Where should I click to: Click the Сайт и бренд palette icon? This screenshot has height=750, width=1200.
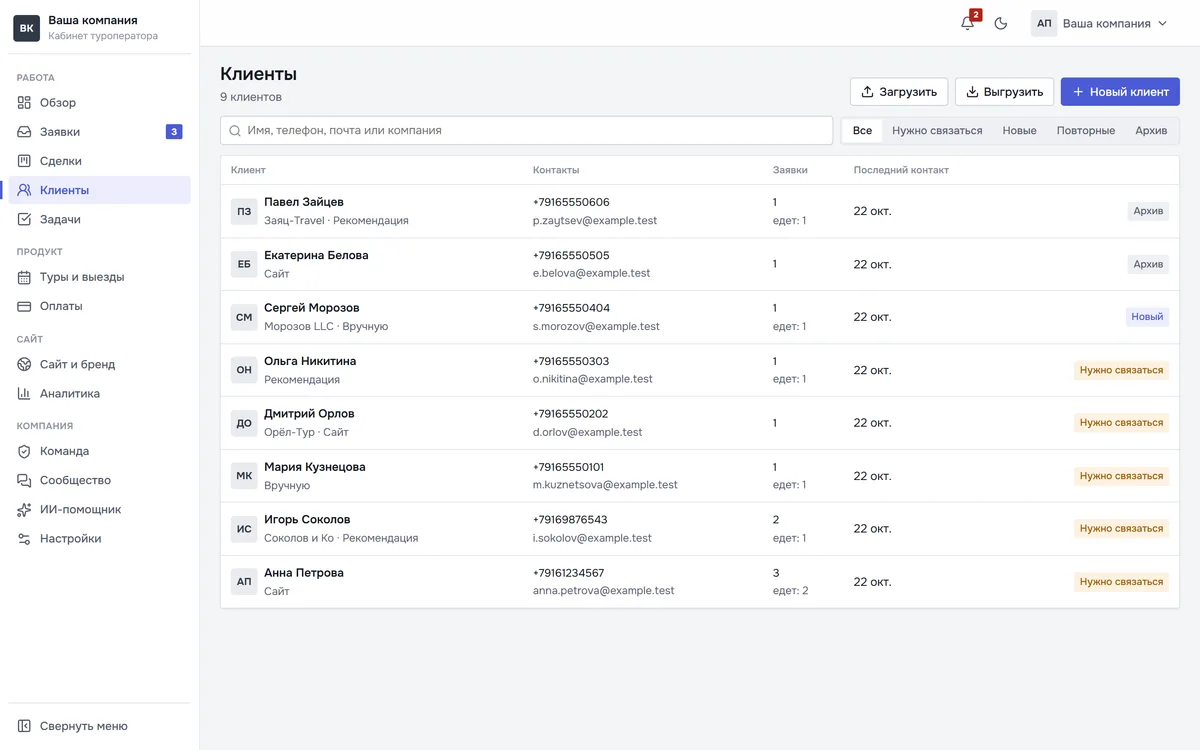coord(25,364)
